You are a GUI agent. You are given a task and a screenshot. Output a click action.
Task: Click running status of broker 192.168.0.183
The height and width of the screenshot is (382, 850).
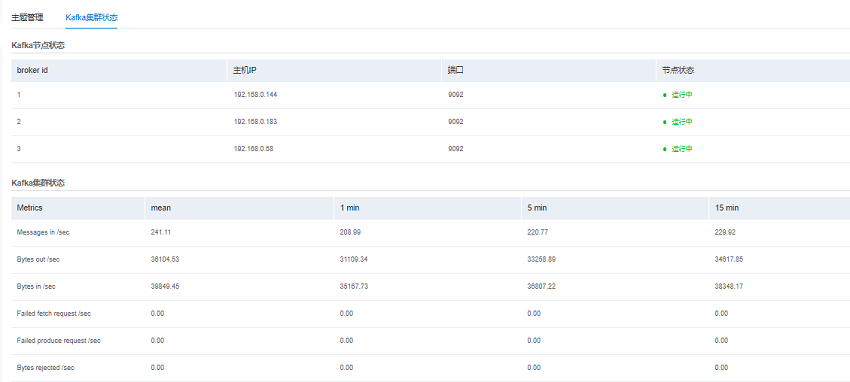pos(678,122)
